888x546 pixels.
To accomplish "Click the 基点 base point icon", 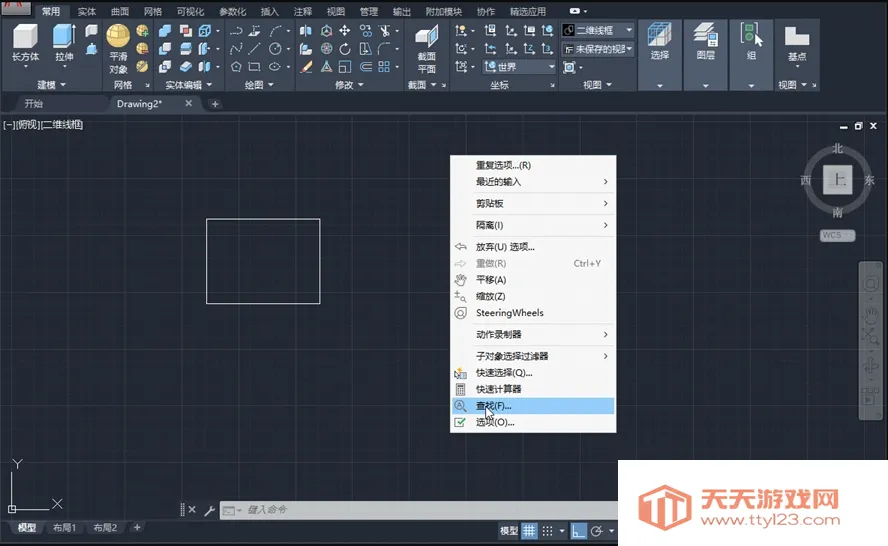I will coord(796,36).
